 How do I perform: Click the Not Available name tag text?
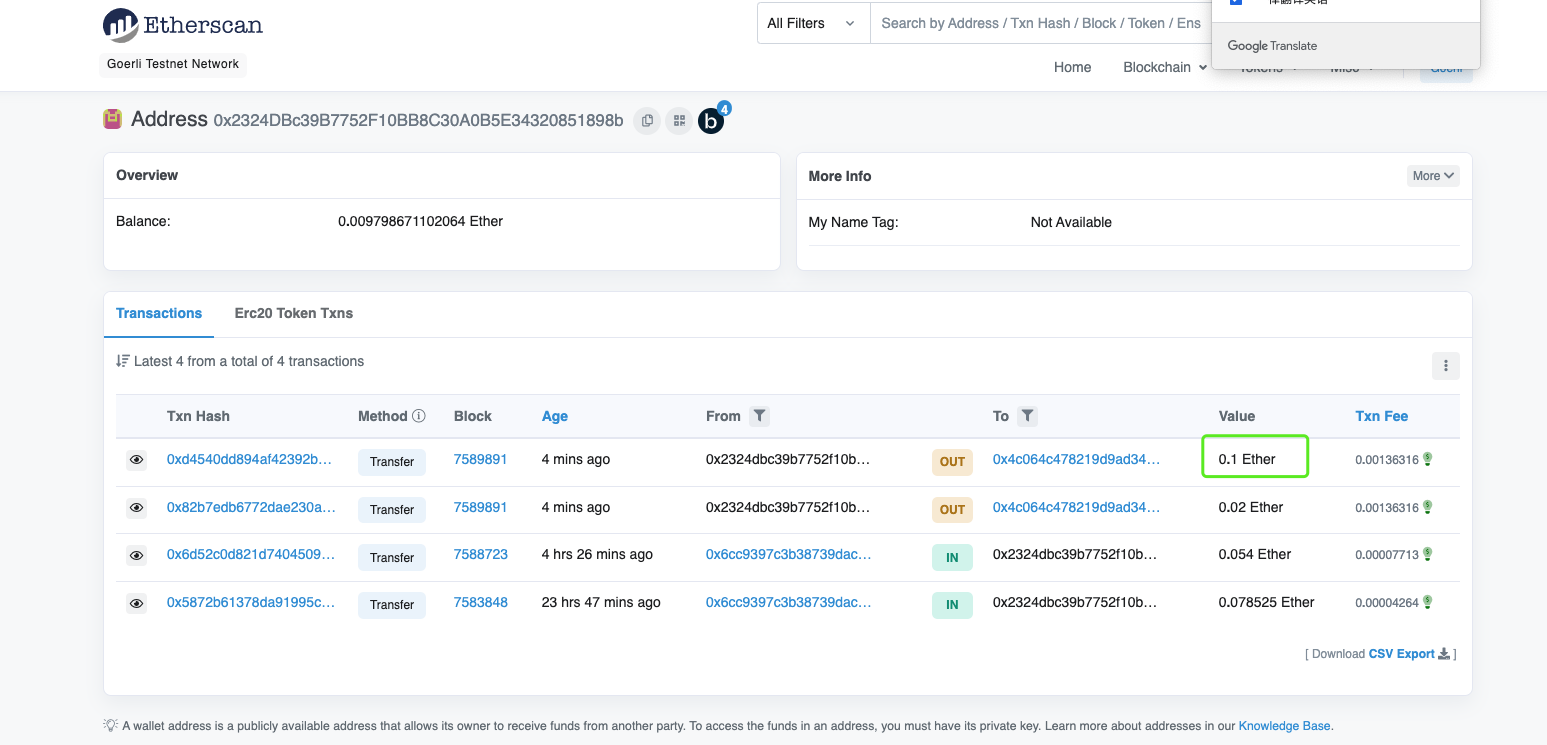tap(1071, 222)
